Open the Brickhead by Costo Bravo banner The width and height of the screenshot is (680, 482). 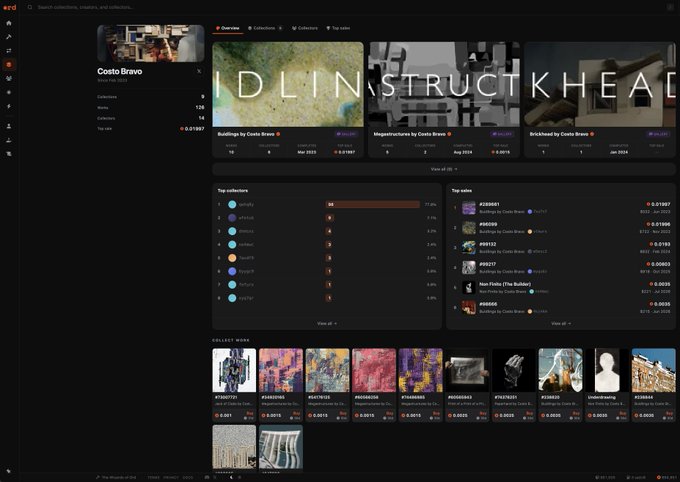pyautogui.click(x=600, y=84)
